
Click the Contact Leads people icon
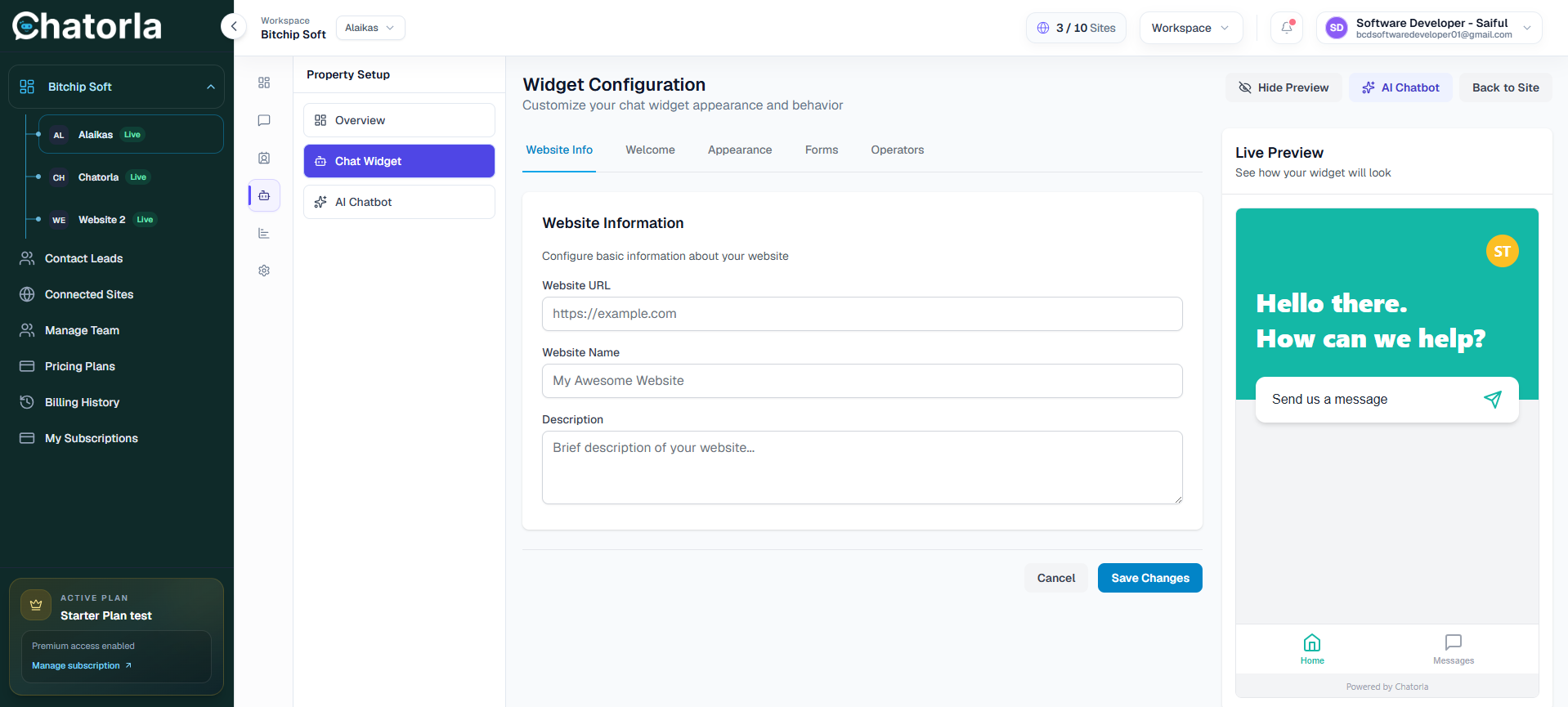27,258
